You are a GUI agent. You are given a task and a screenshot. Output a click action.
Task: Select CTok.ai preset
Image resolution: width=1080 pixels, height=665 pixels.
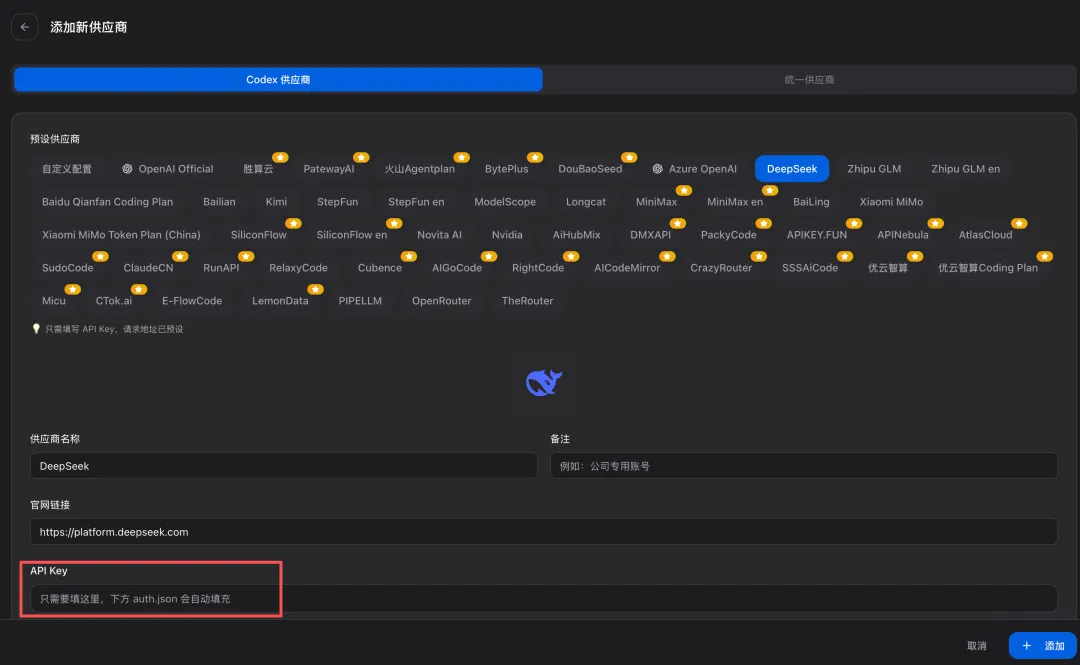[114, 301]
